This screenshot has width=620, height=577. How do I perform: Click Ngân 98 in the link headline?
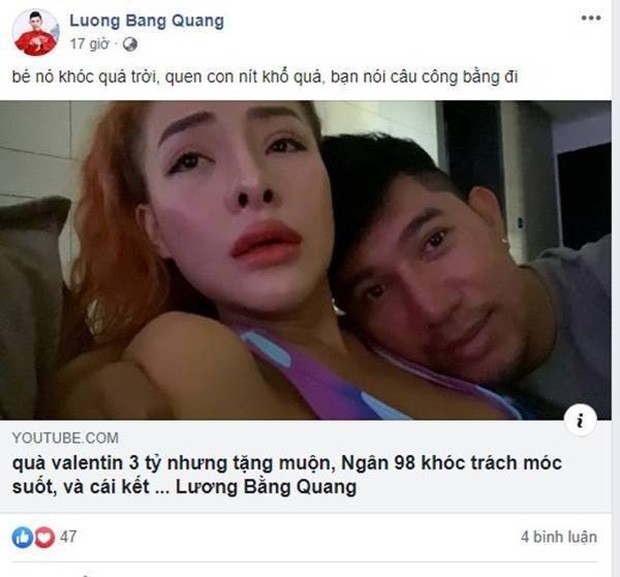(378, 463)
